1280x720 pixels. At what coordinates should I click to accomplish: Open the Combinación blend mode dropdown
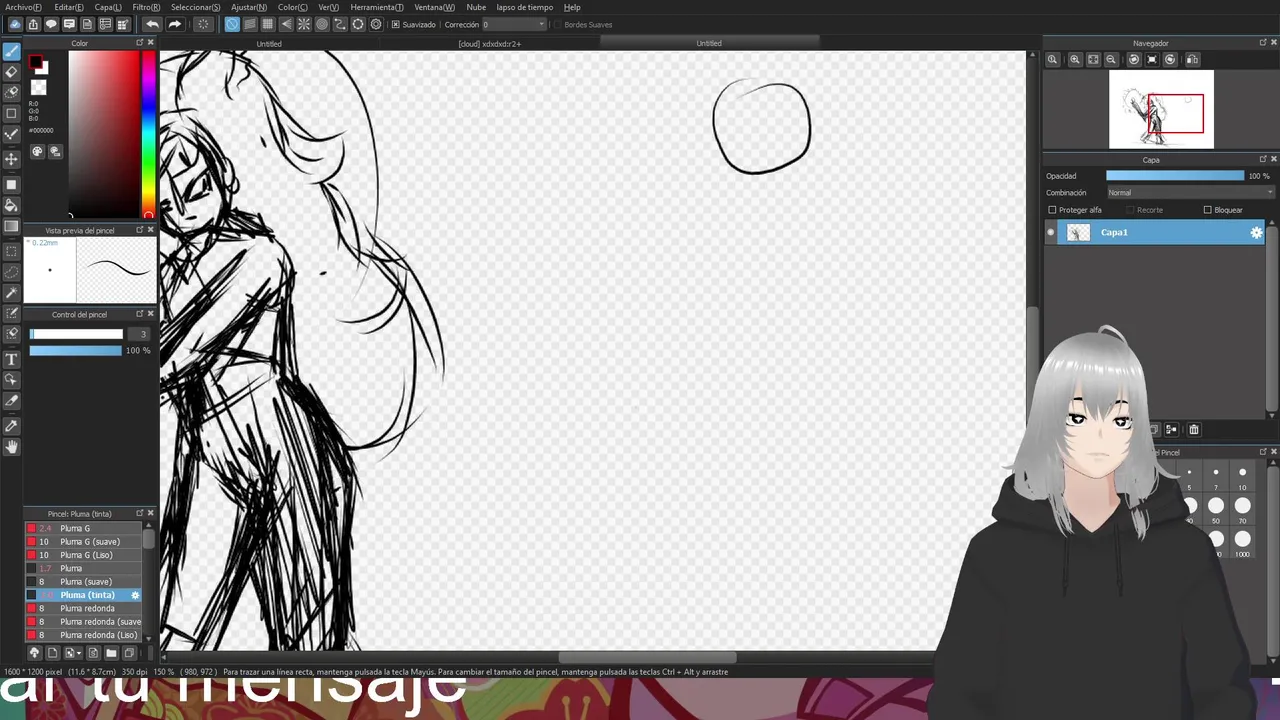tap(1190, 193)
